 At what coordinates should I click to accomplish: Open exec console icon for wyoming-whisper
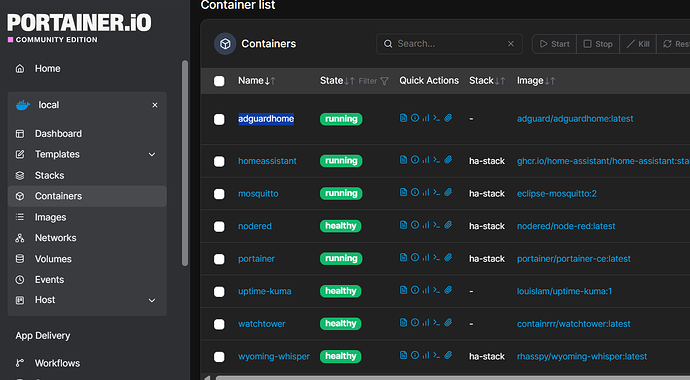pos(437,355)
